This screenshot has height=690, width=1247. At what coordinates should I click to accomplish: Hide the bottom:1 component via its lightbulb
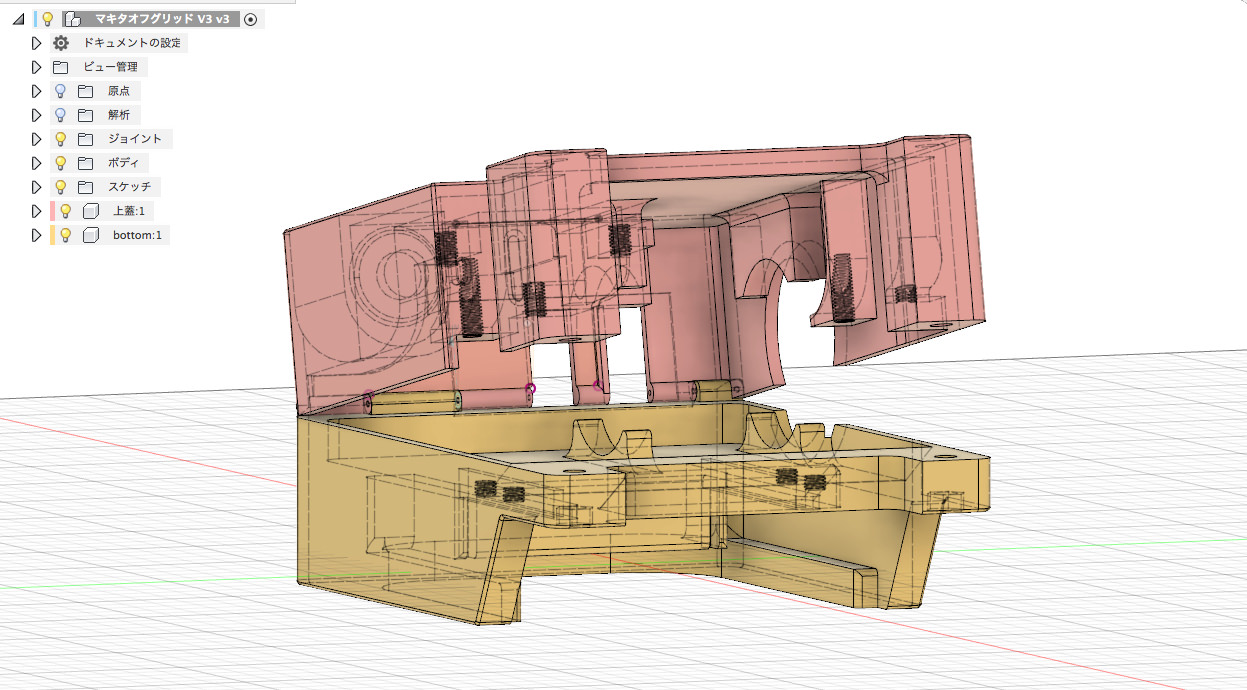tap(66, 235)
